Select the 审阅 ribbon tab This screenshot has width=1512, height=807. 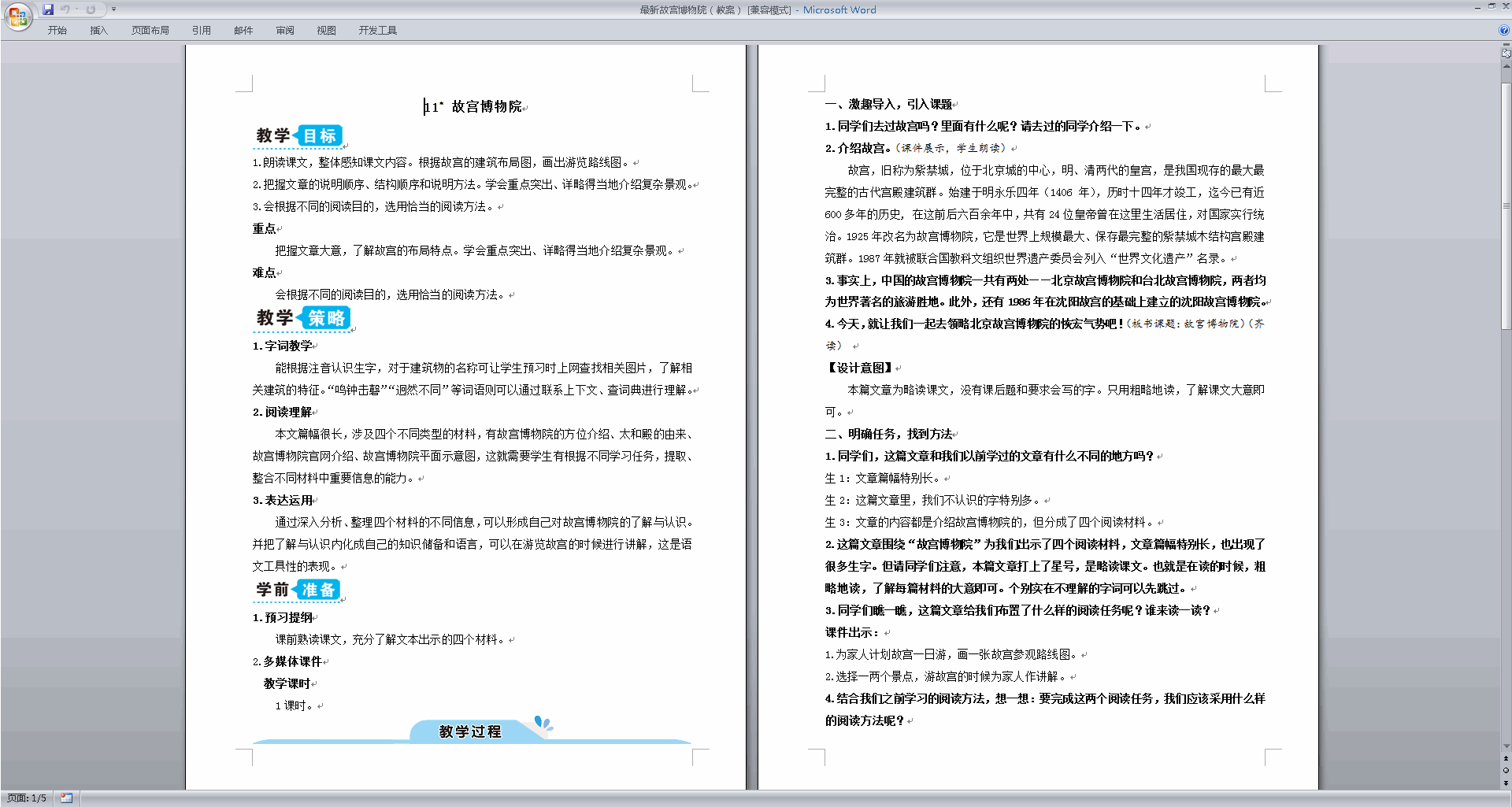(285, 31)
